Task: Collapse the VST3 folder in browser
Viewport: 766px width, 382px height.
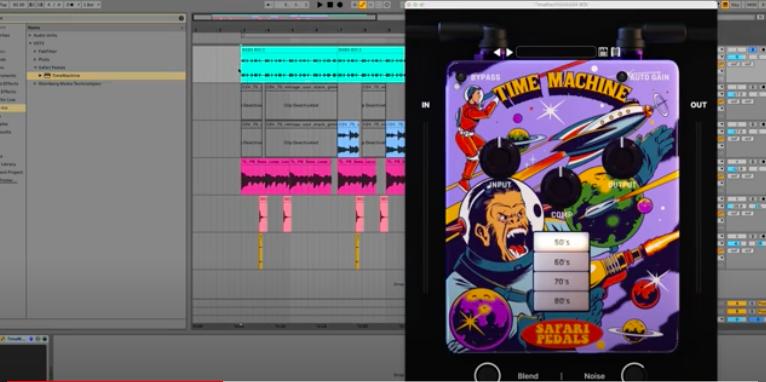Action: [30, 43]
